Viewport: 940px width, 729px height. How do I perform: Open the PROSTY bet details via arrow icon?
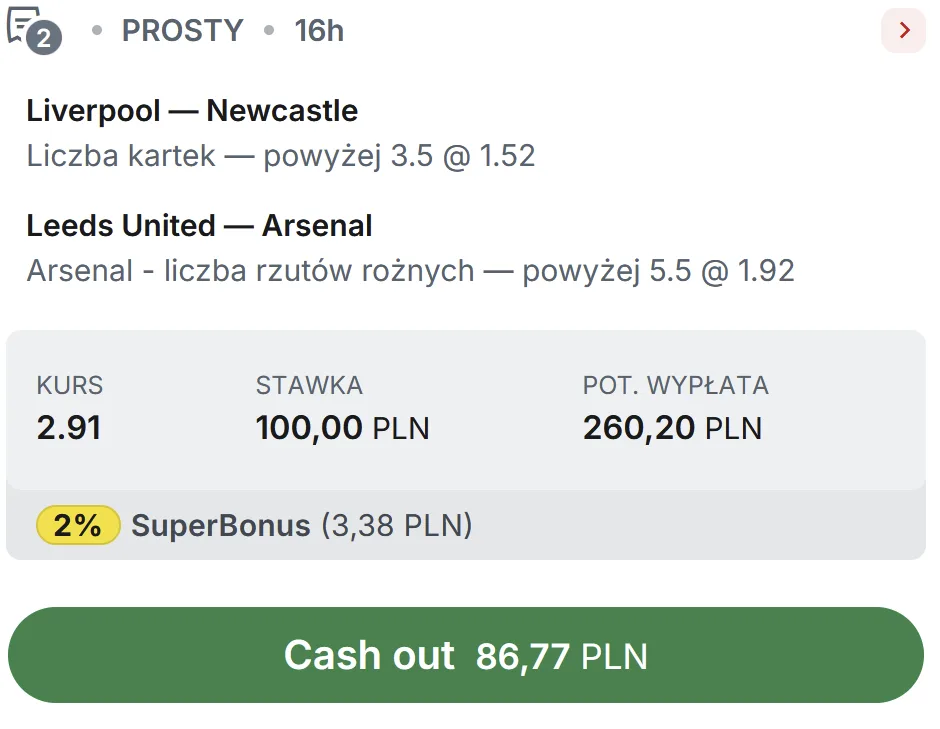tap(903, 30)
